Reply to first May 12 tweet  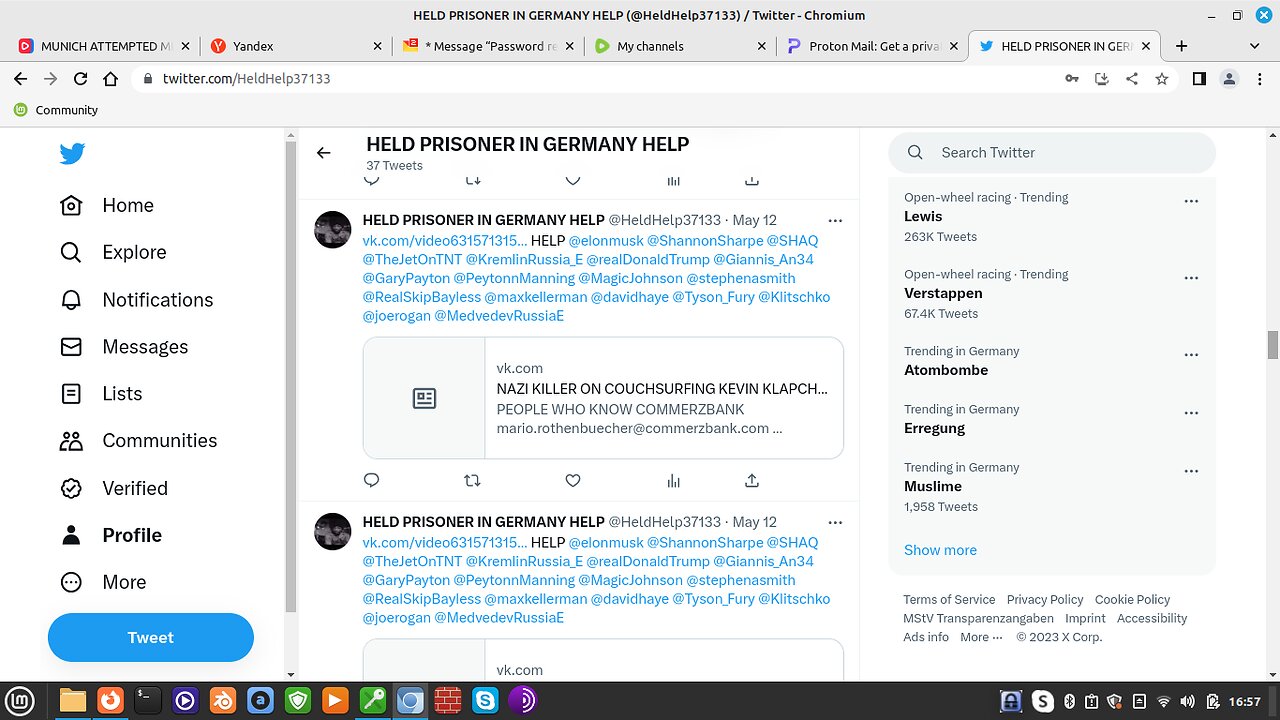tap(371, 480)
